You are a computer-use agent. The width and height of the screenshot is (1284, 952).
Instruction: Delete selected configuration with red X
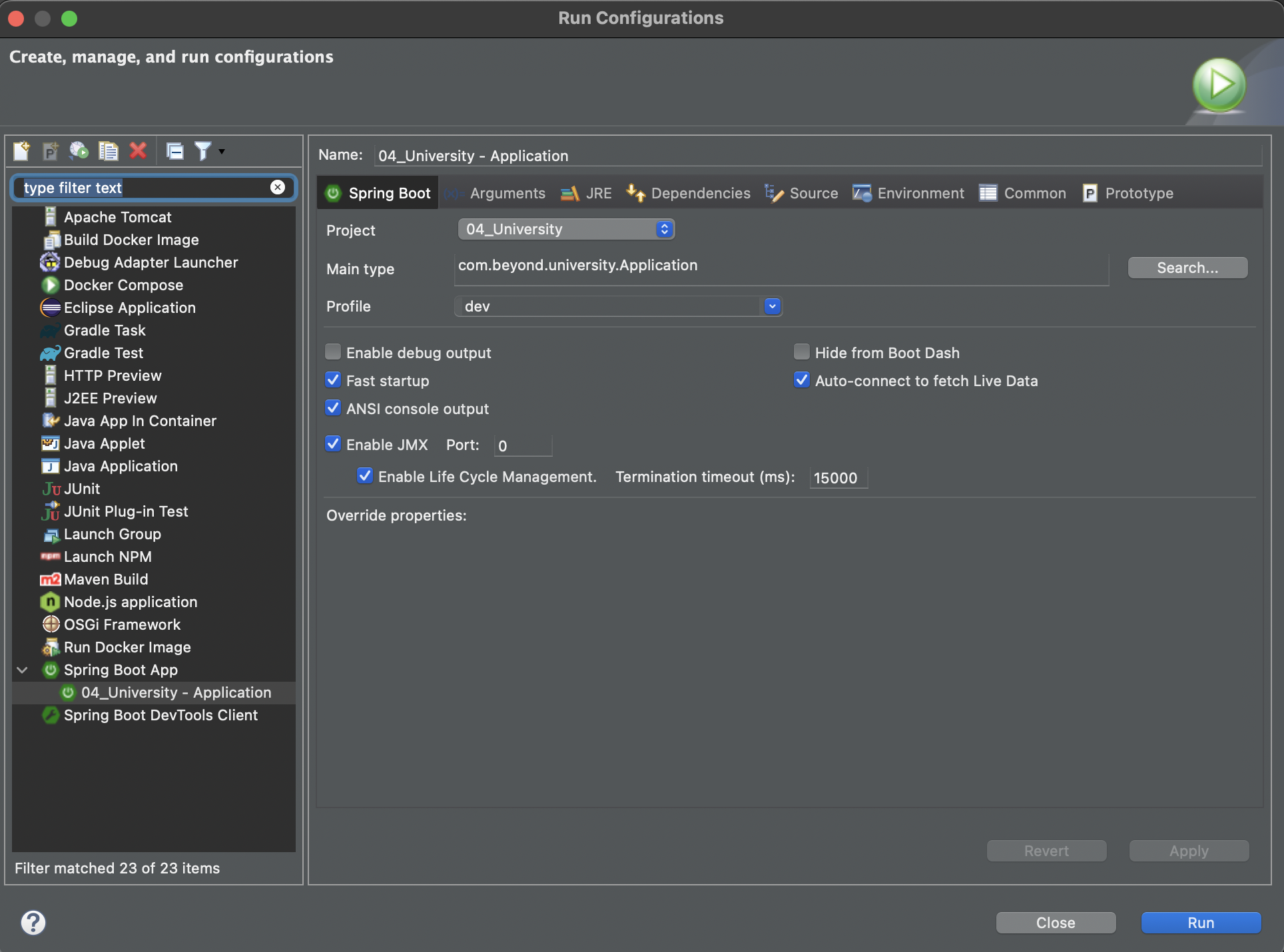(138, 151)
